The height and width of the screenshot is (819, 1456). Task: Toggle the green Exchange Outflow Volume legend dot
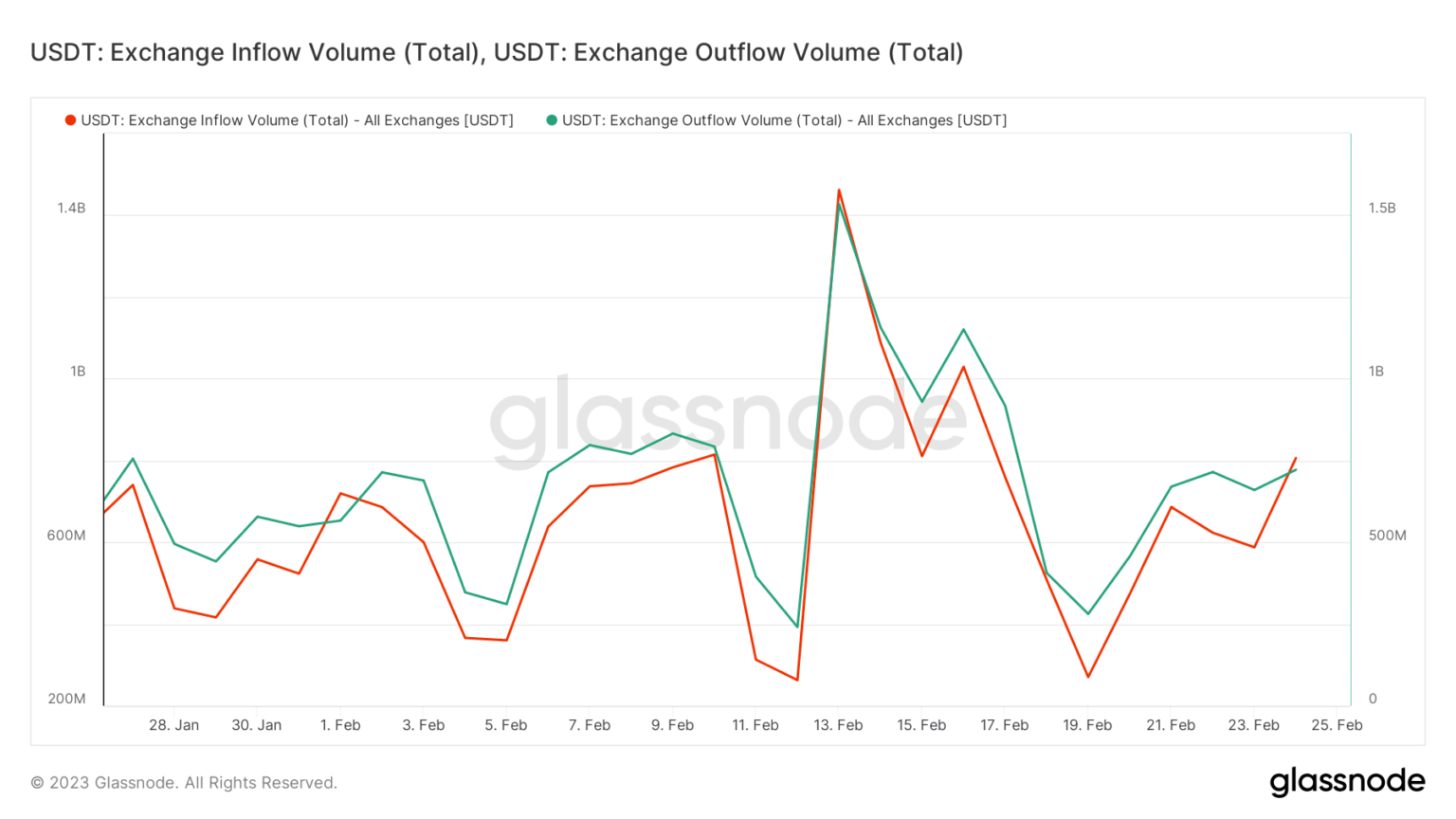point(552,120)
